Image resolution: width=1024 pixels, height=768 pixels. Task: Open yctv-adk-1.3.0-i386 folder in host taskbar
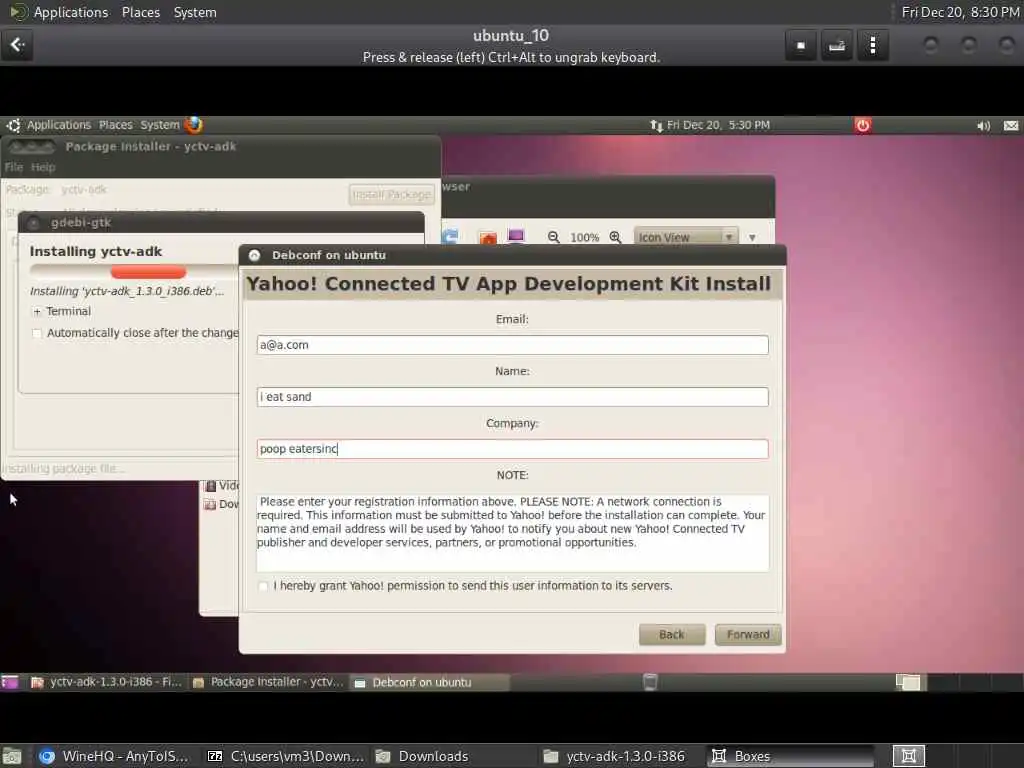click(622, 756)
